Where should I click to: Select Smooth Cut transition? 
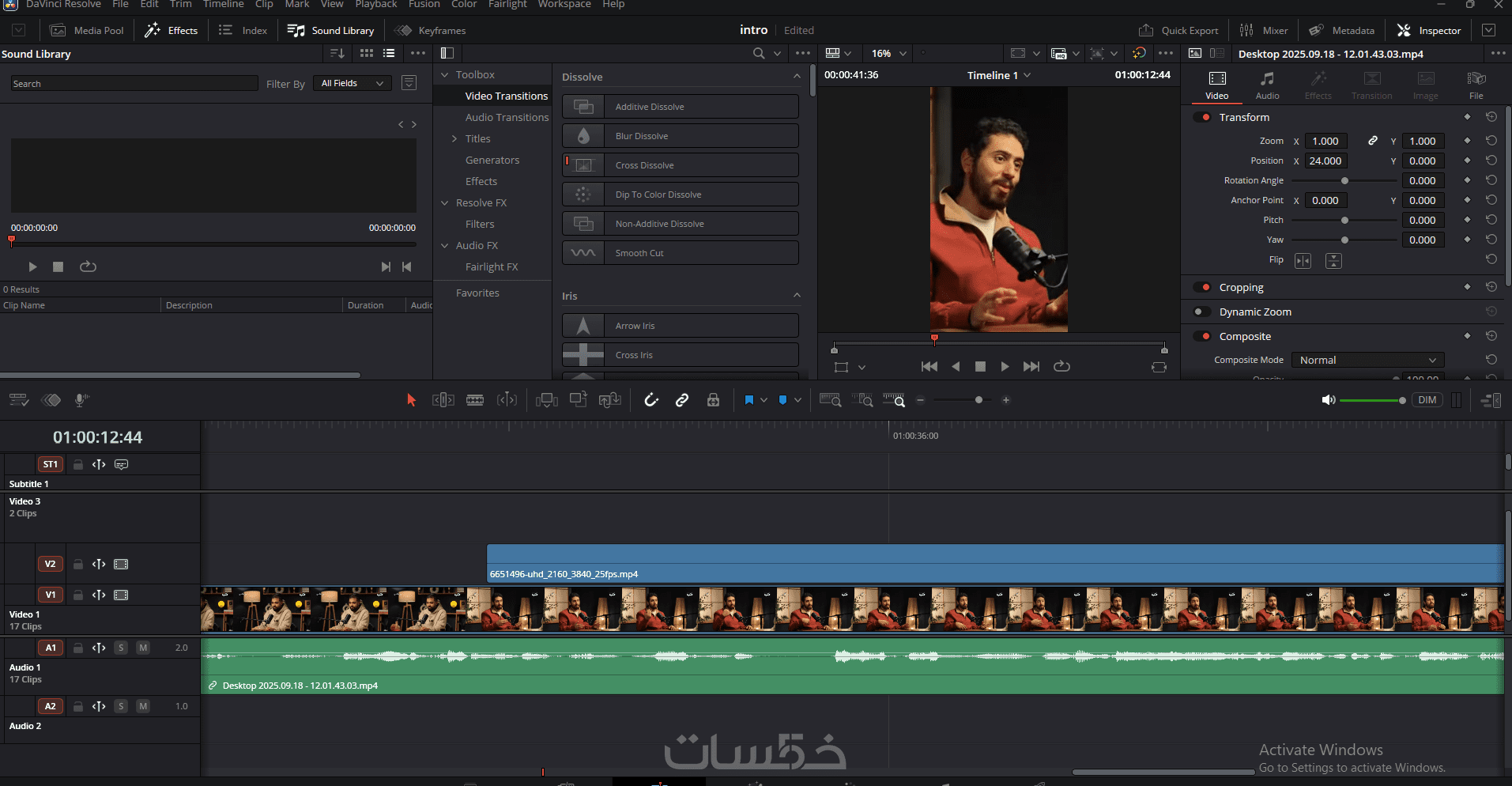[x=681, y=253]
